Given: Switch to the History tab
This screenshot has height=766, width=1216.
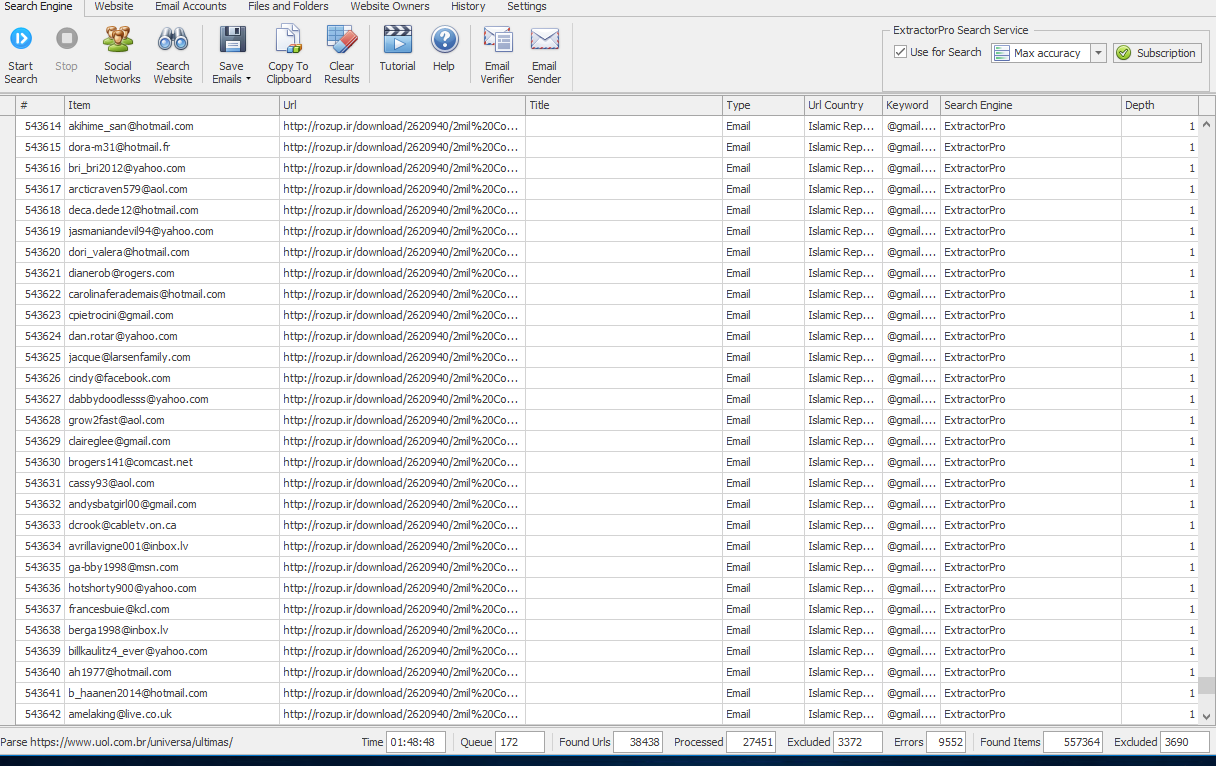Looking at the screenshot, I should 468,6.
